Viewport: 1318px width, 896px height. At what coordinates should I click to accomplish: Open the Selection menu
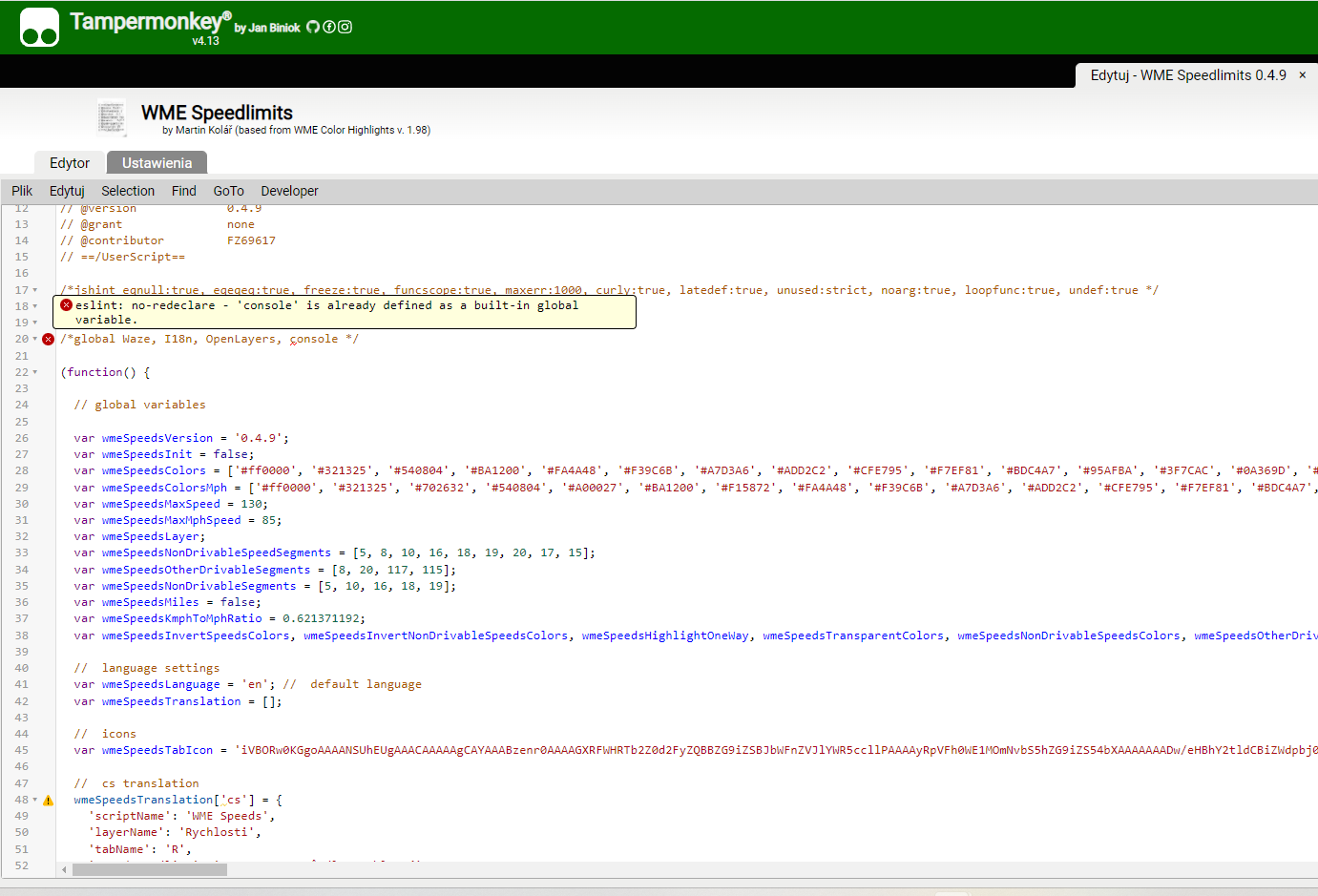tap(128, 191)
